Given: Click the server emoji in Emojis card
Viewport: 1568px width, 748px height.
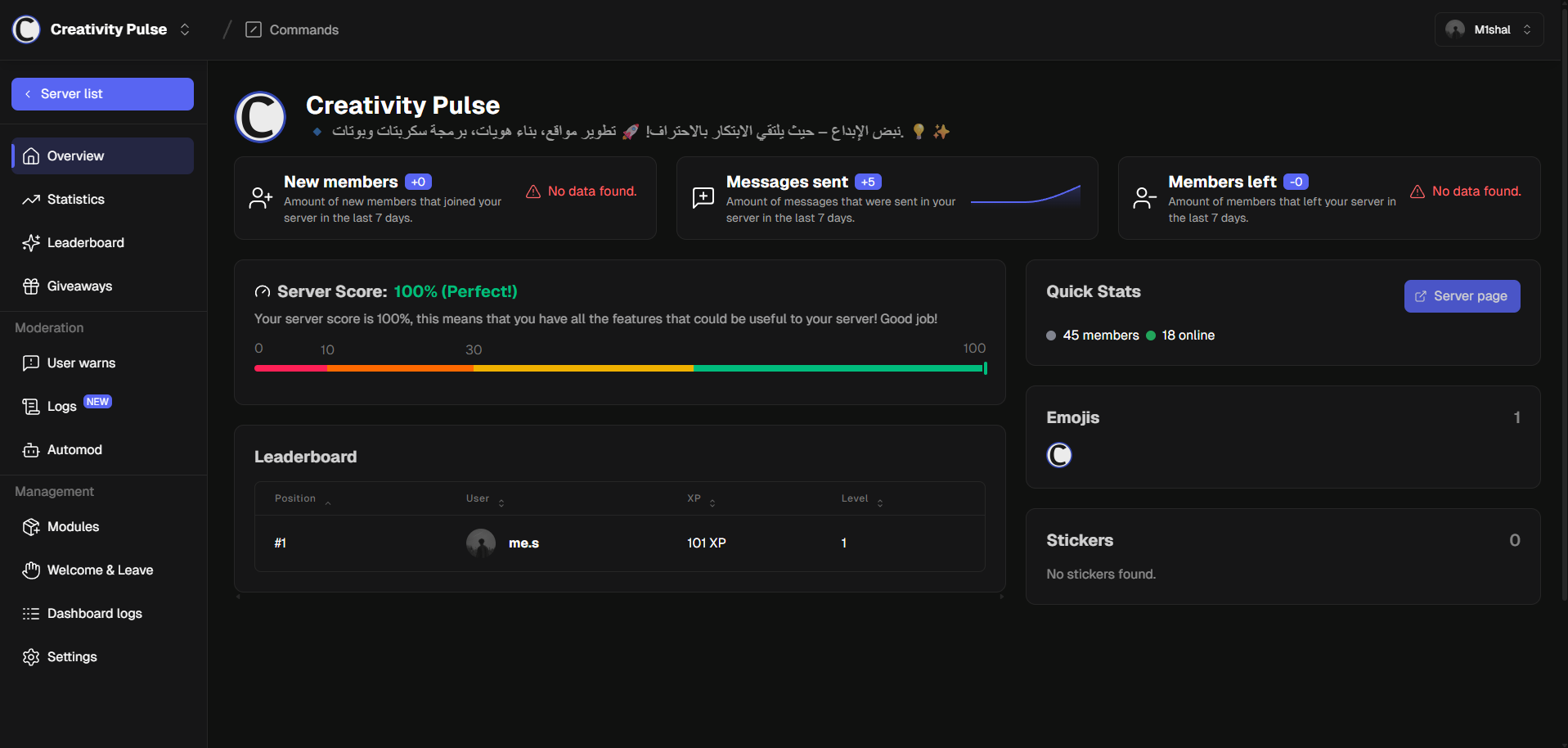Looking at the screenshot, I should 1059,455.
